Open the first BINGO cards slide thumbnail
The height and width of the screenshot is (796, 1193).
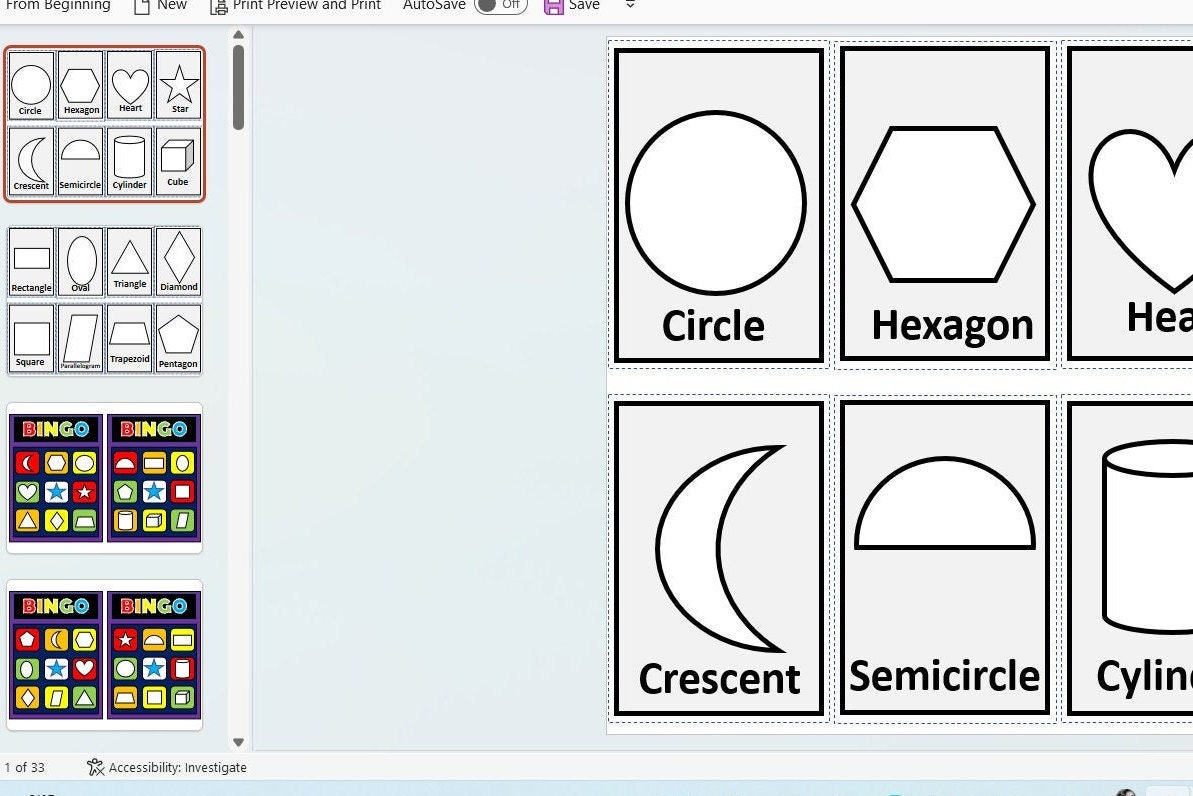(104, 477)
